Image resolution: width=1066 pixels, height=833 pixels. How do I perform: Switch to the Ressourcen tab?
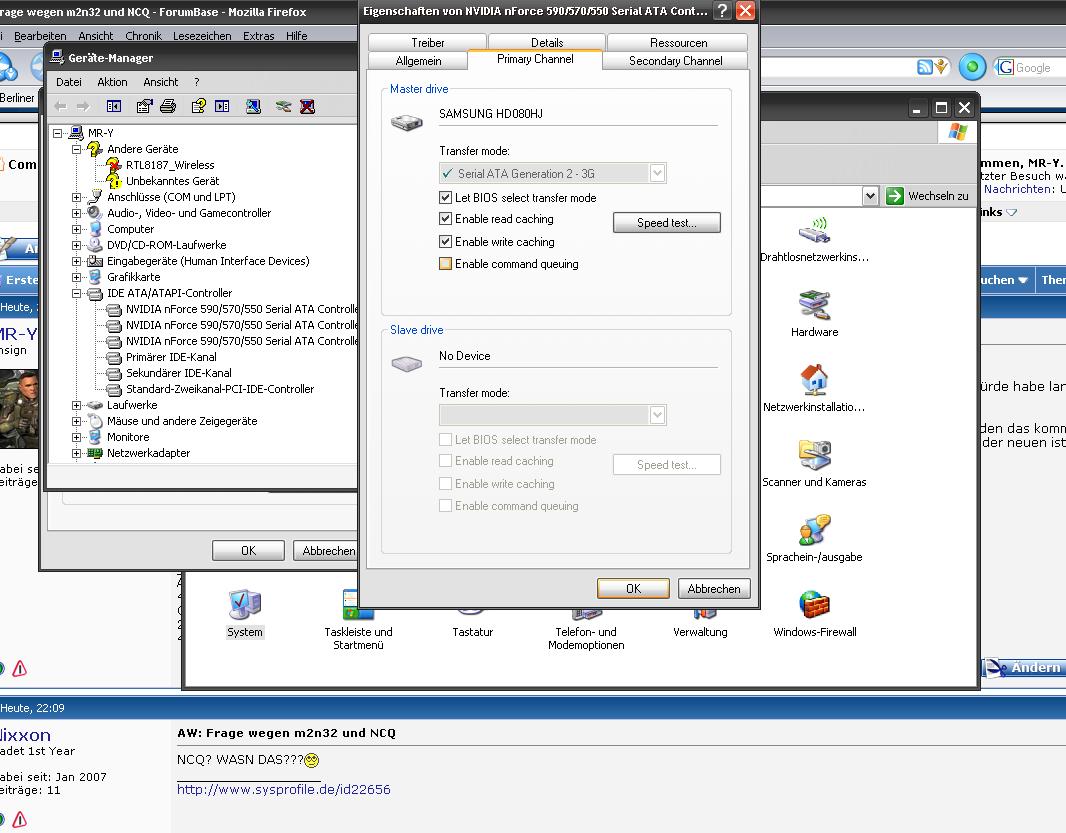[678, 42]
